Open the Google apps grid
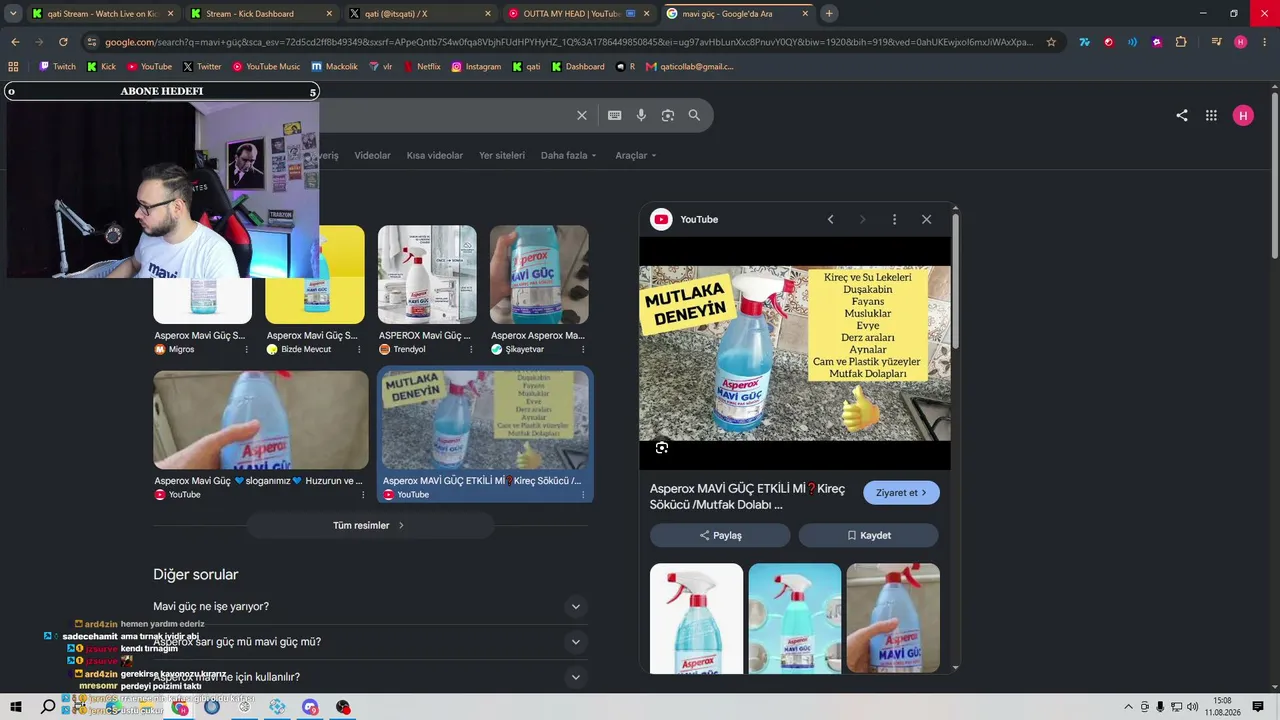1280x720 pixels. [1211, 115]
